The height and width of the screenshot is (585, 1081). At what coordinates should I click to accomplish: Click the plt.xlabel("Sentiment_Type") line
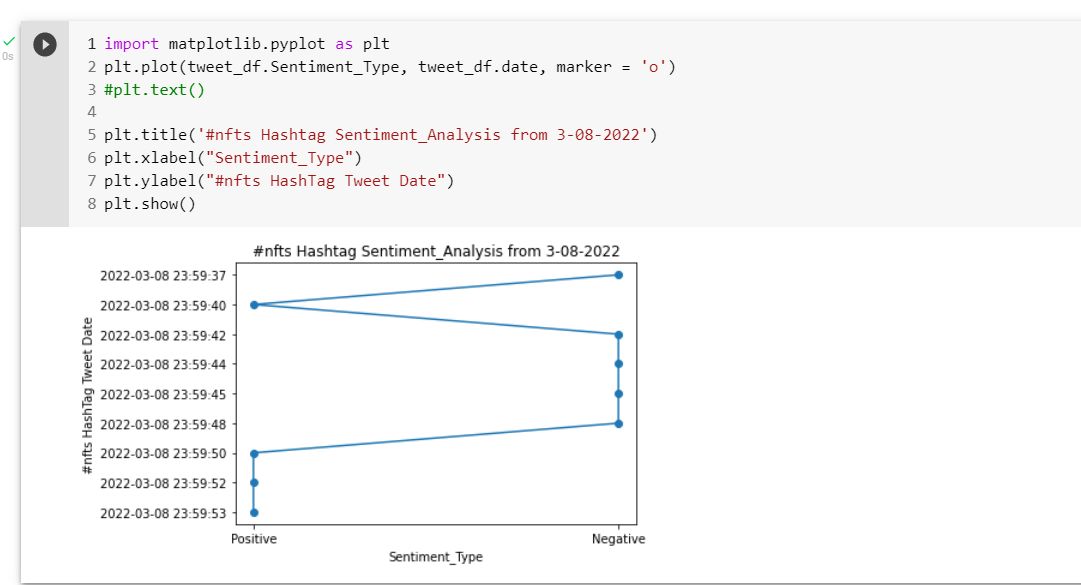(233, 158)
